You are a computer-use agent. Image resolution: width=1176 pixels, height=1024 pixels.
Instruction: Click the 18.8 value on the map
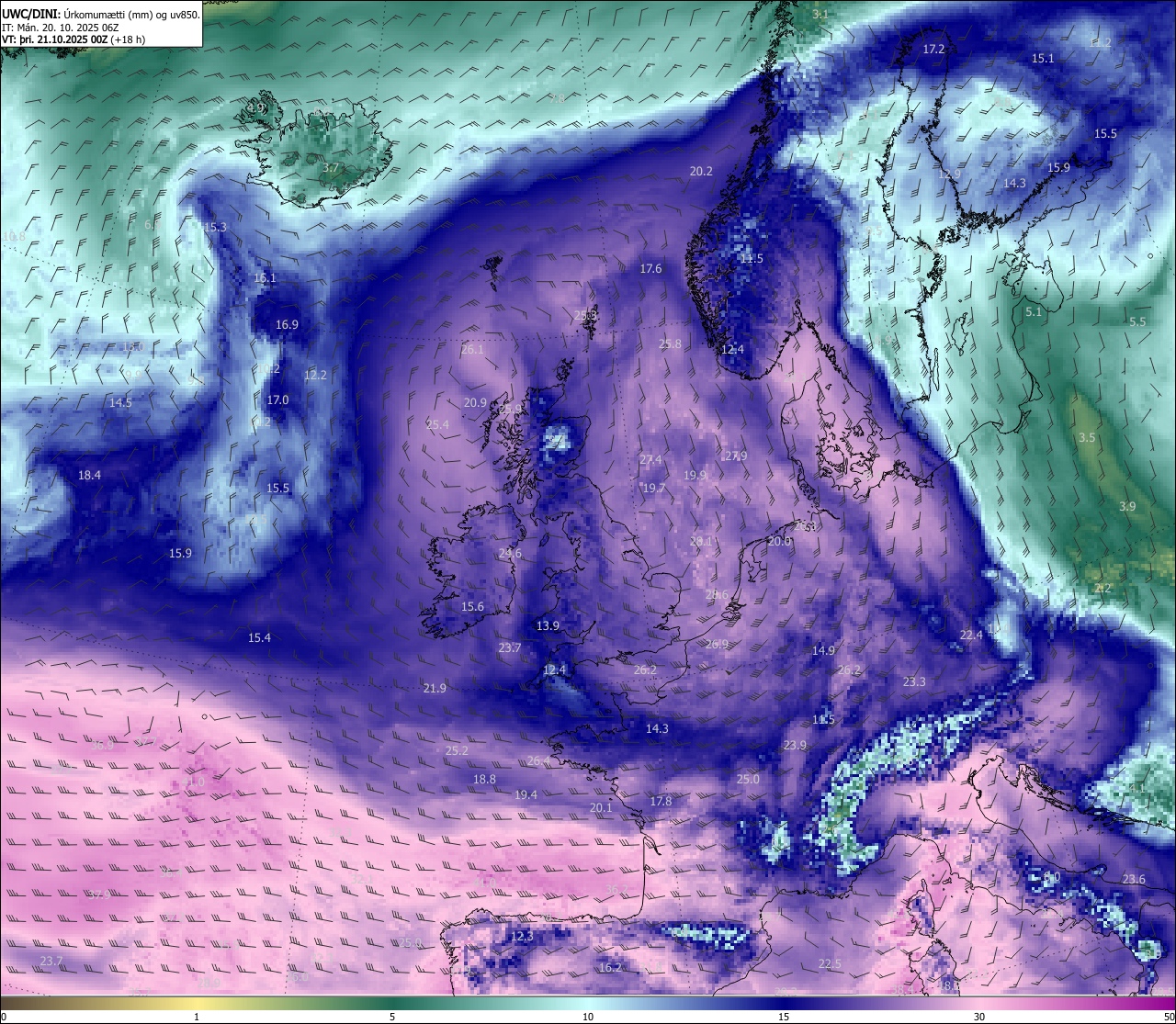tap(484, 779)
